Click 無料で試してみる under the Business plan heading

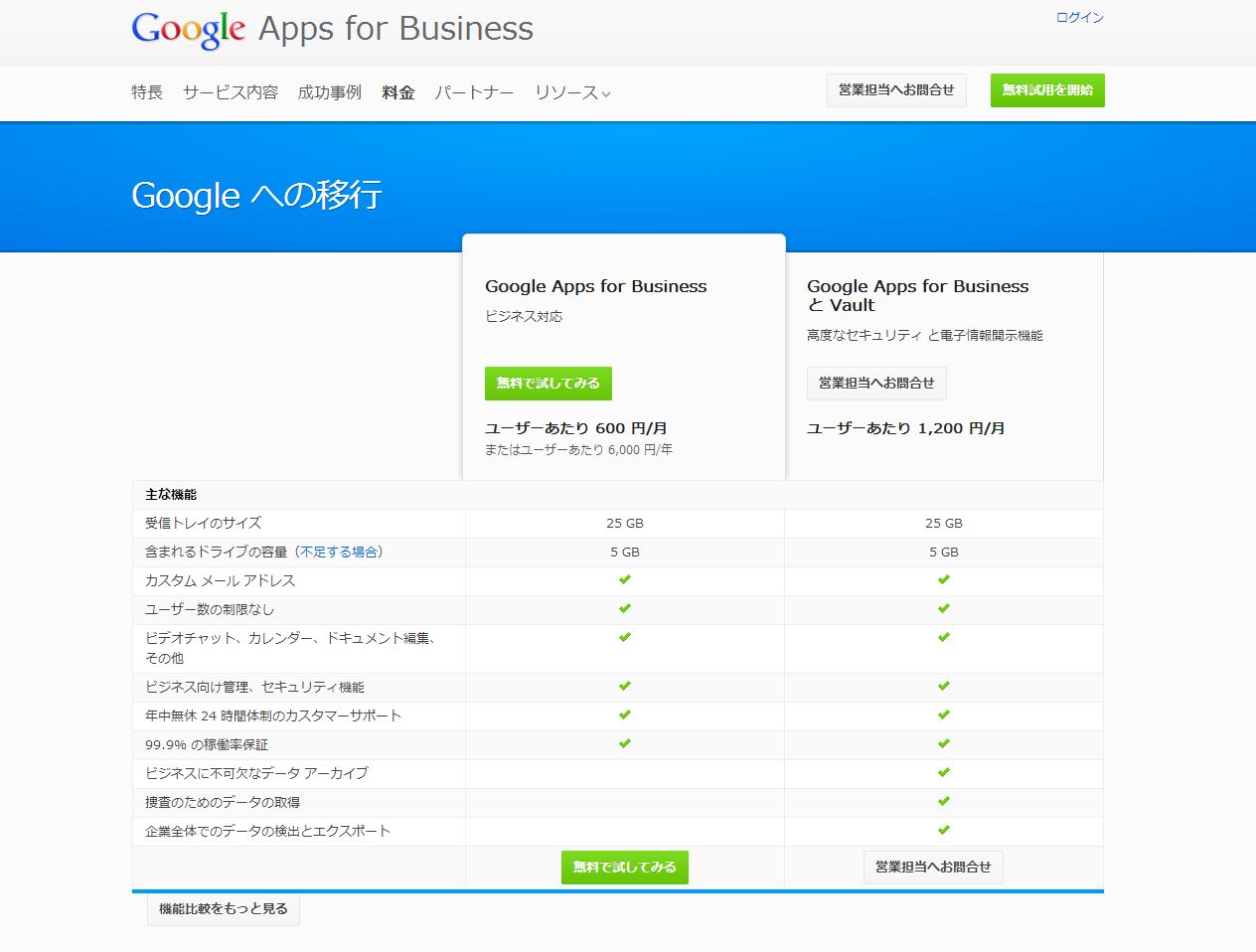pyautogui.click(x=549, y=384)
